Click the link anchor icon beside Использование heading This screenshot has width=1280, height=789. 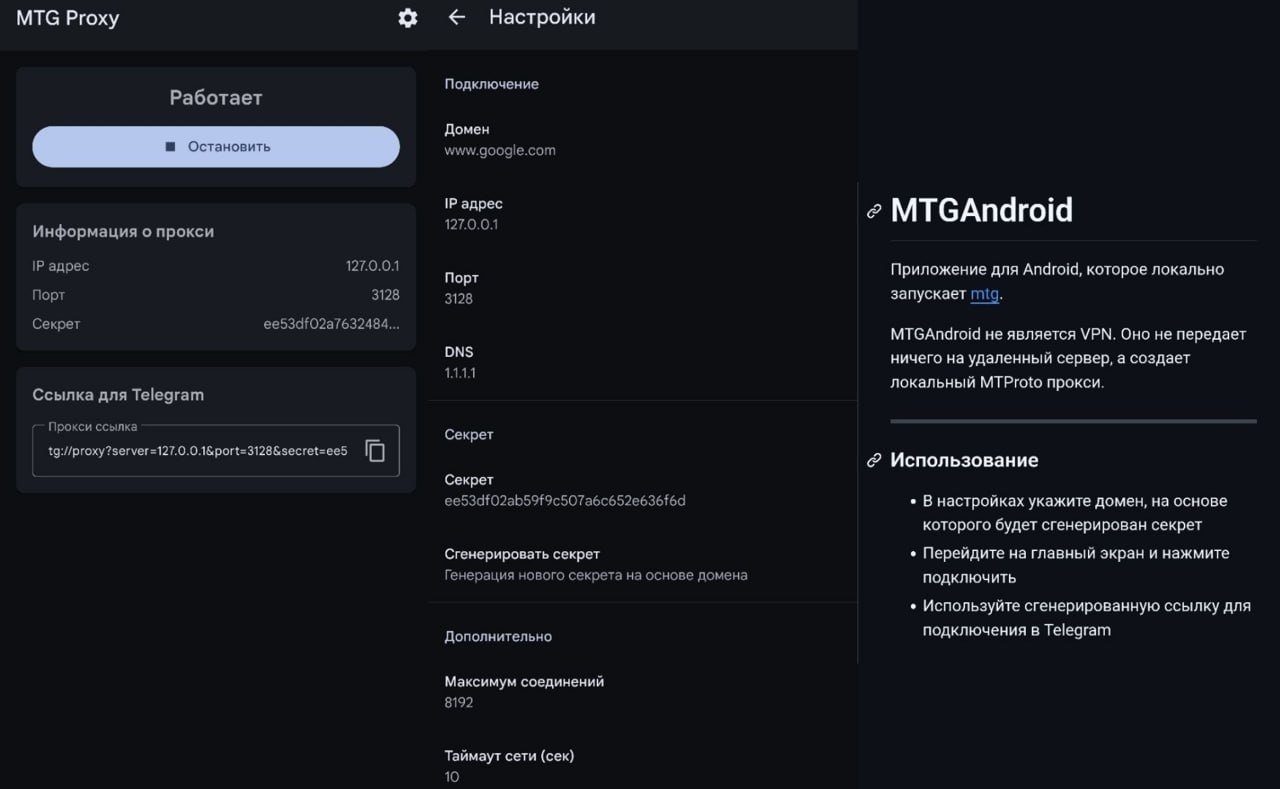pyautogui.click(x=874, y=460)
